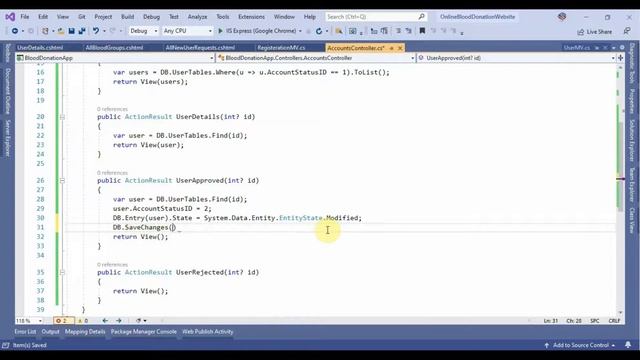The height and width of the screenshot is (360, 640).
Task: Open the IIS Express target dropdown arrow
Action: click(x=300, y=31)
